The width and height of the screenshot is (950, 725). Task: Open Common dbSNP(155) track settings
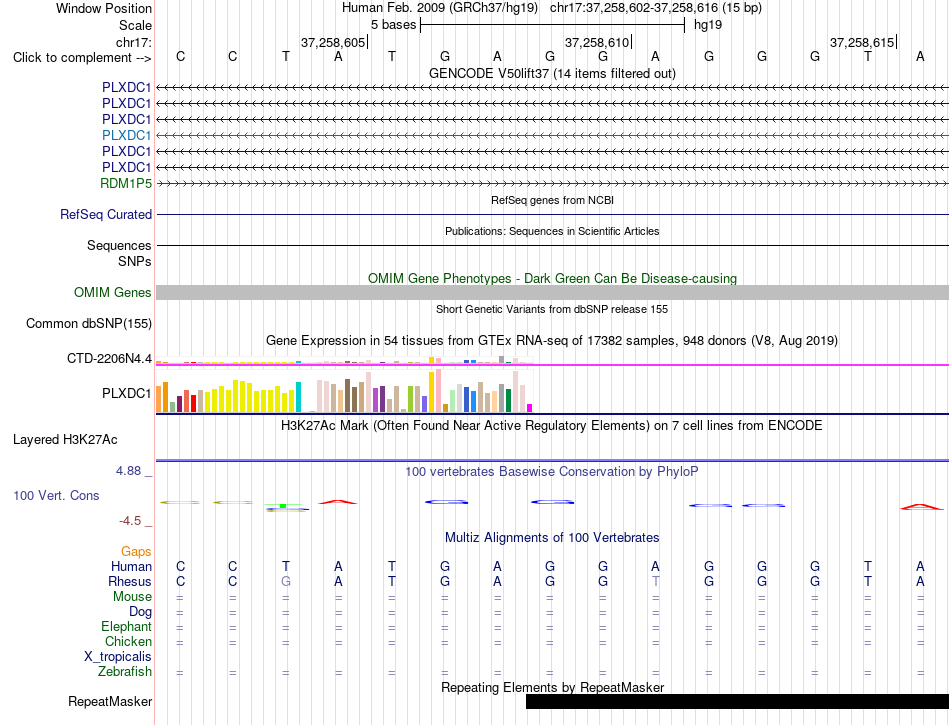[x=88, y=323]
